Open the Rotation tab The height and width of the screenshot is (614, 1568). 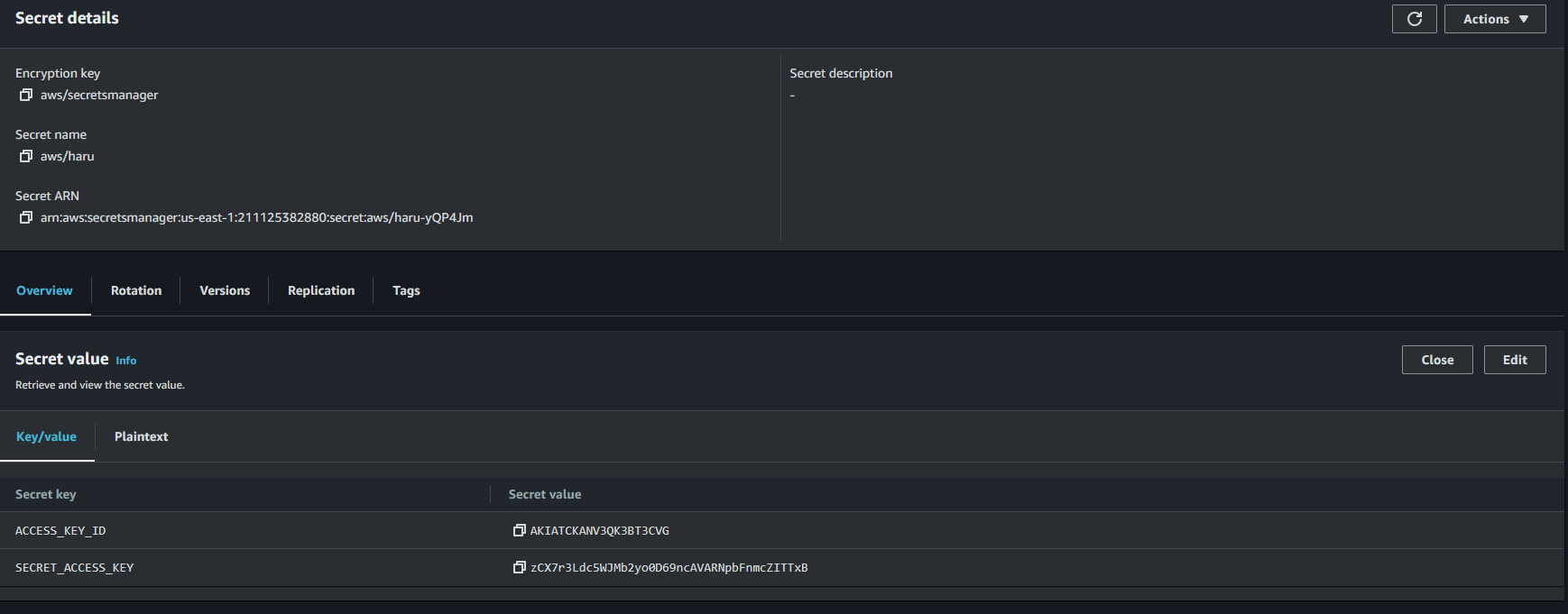click(136, 290)
